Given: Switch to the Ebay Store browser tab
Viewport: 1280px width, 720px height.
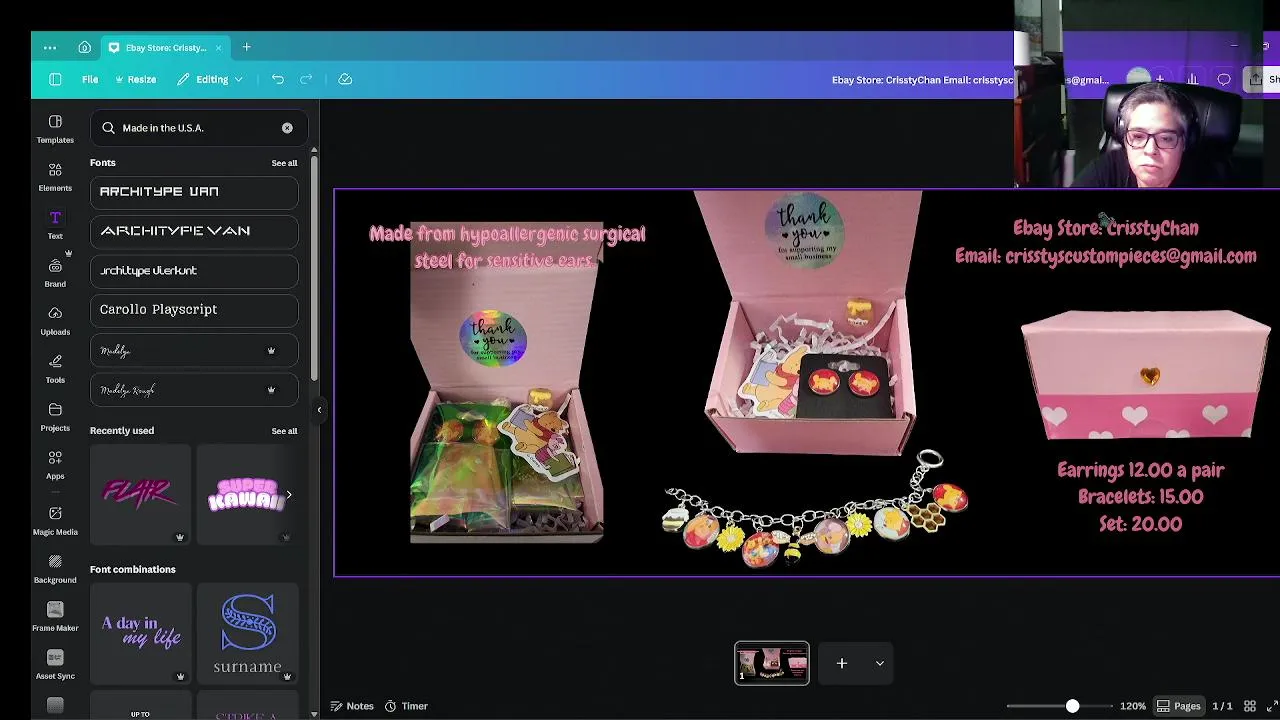Looking at the screenshot, I should tap(165, 47).
